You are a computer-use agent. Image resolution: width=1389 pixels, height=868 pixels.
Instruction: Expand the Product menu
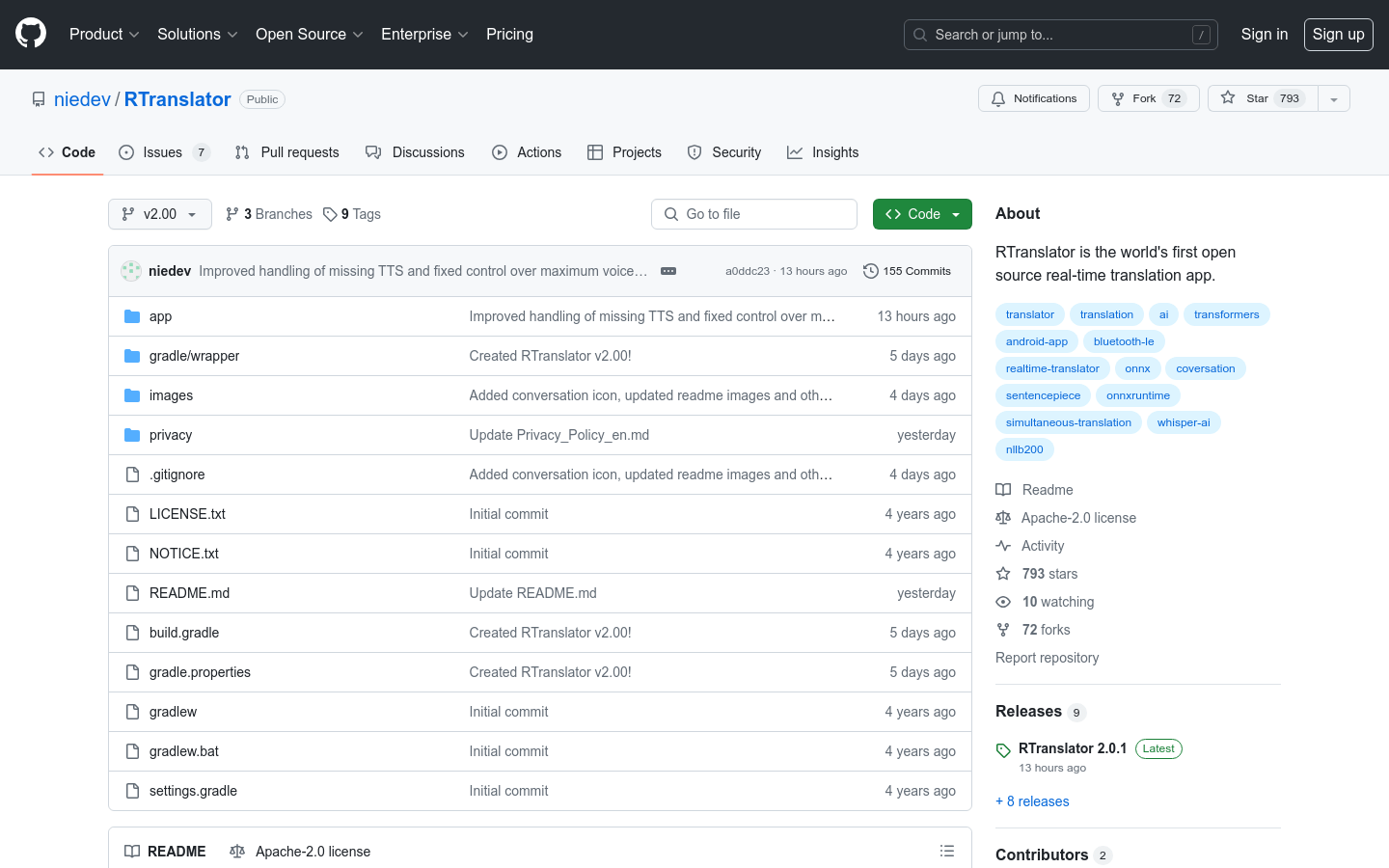104,34
